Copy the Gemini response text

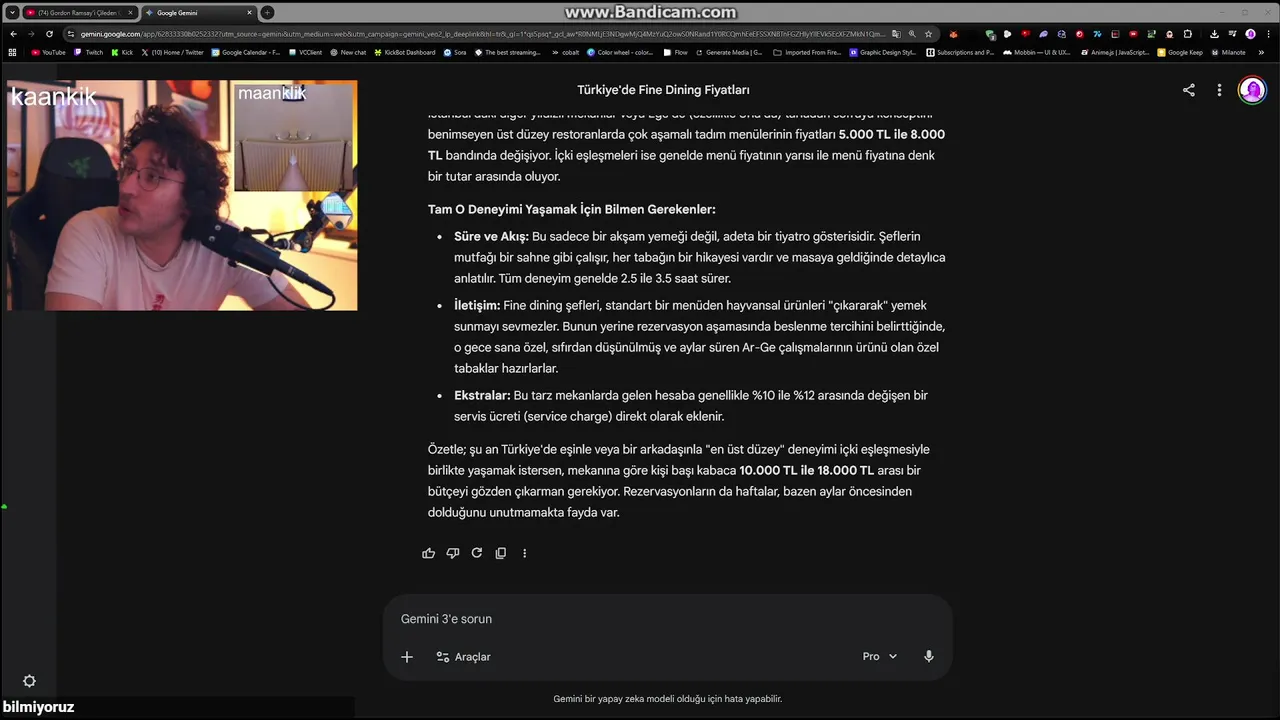click(501, 553)
